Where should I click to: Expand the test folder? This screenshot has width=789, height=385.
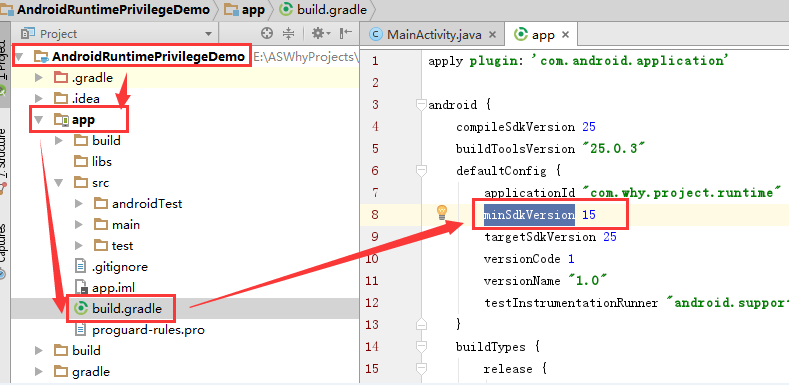(x=79, y=246)
